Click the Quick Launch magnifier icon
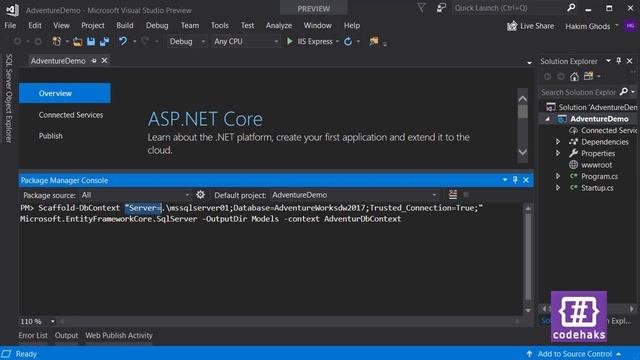This screenshot has height=360, width=640. pos(571,7)
